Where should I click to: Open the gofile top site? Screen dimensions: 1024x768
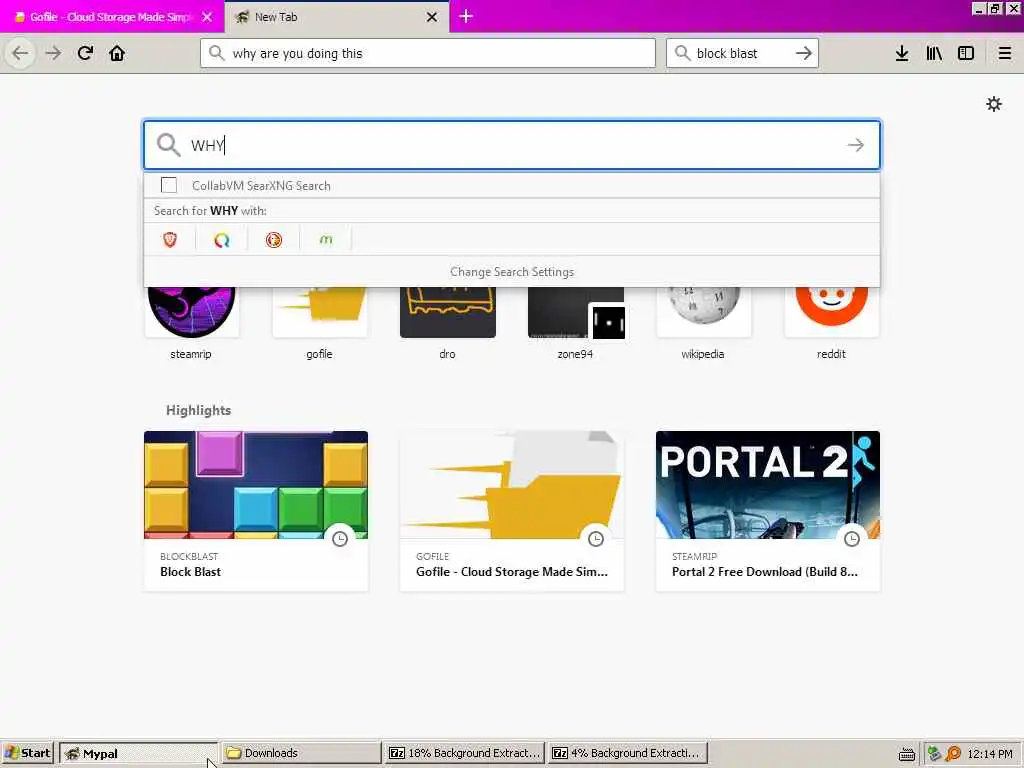point(319,323)
